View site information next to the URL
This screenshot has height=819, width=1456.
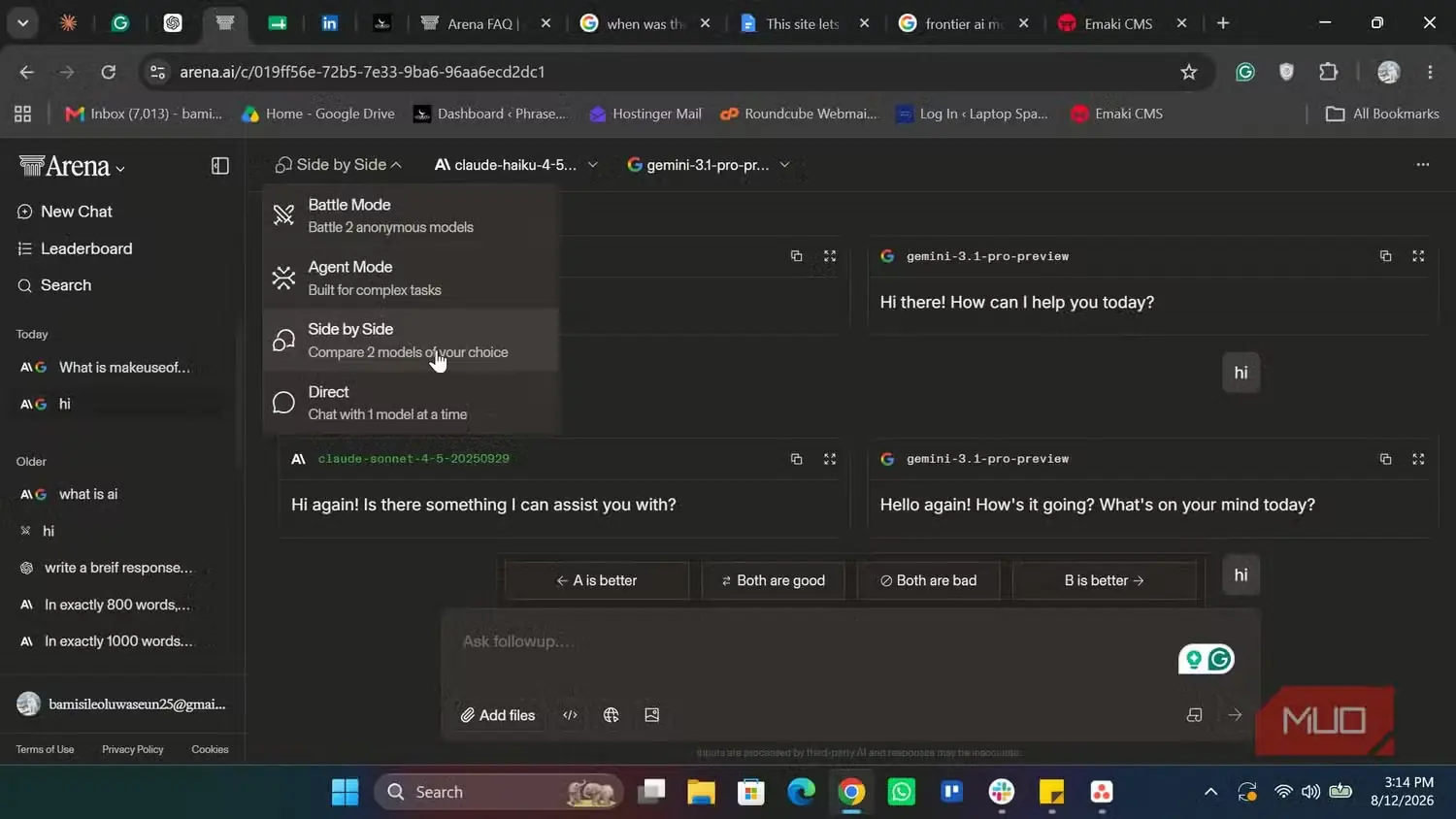coord(157,72)
